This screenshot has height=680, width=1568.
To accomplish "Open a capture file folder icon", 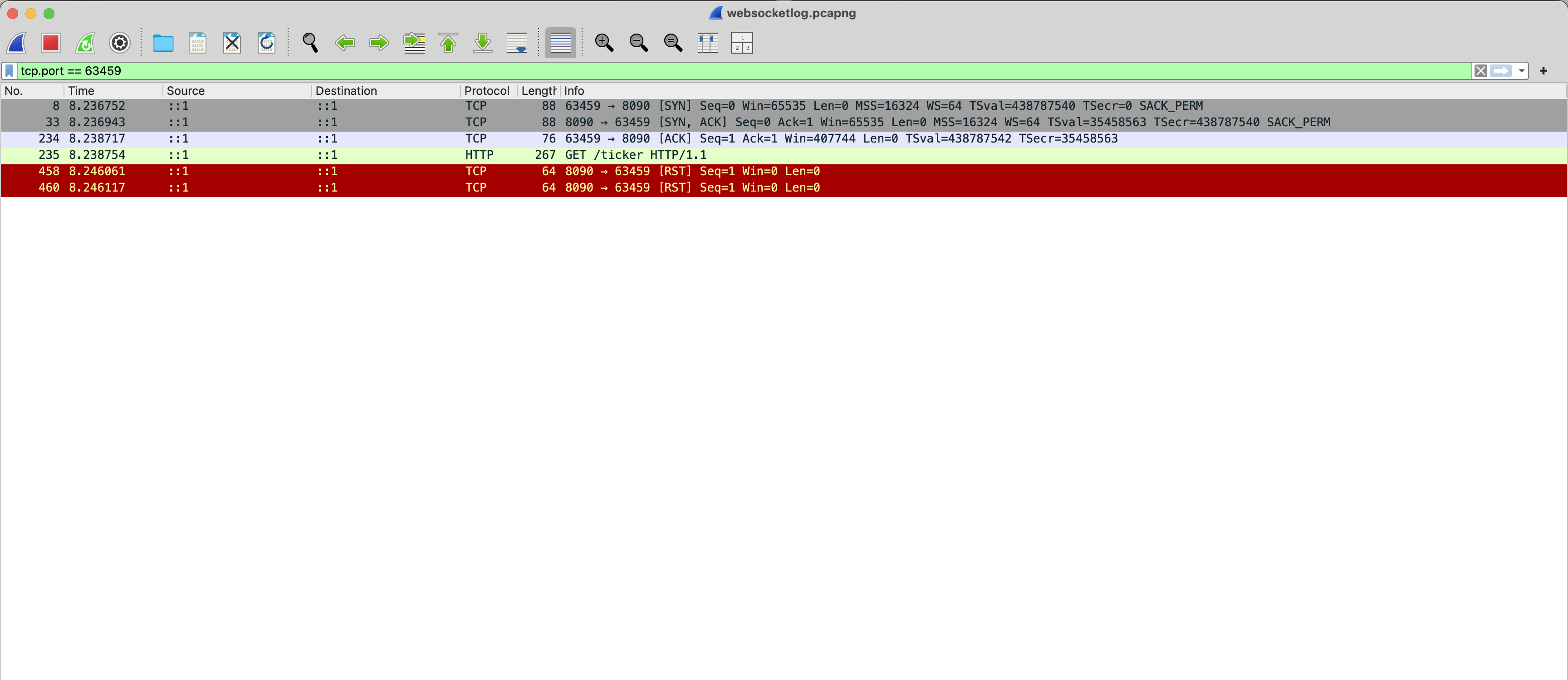I will tap(162, 43).
